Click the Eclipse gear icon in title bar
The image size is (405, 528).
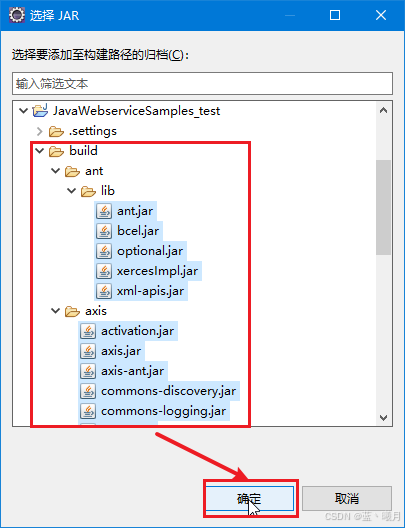pyautogui.click(x=17, y=15)
